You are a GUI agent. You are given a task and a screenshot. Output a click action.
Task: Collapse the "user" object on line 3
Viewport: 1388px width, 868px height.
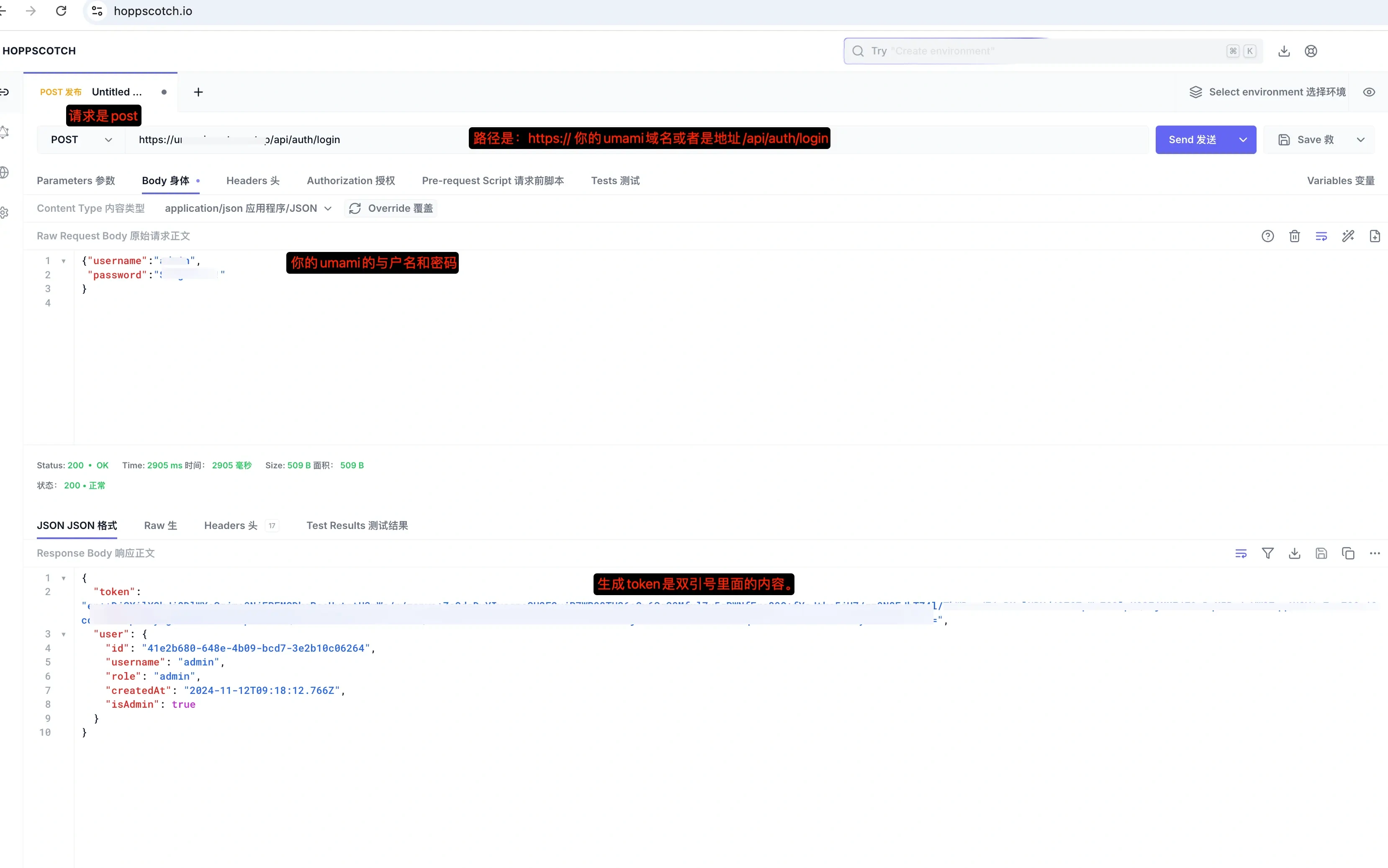coord(64,634)
